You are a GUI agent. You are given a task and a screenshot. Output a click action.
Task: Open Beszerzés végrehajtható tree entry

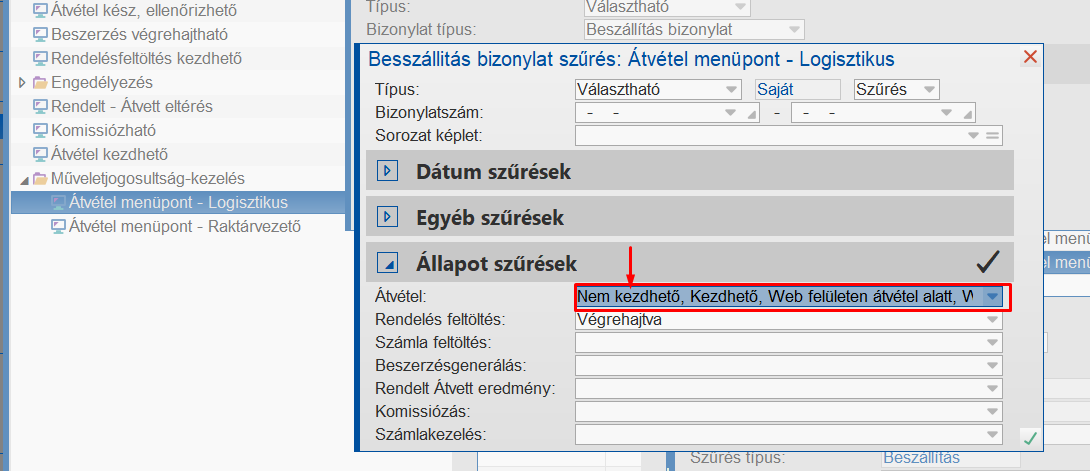click(x=139, y=33)
